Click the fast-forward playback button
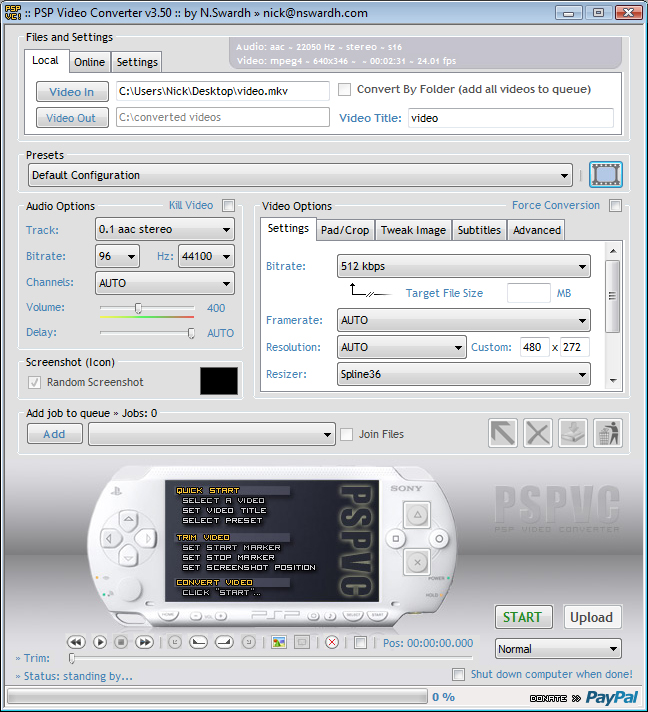The image size is (648, 712). click(144, 642)
